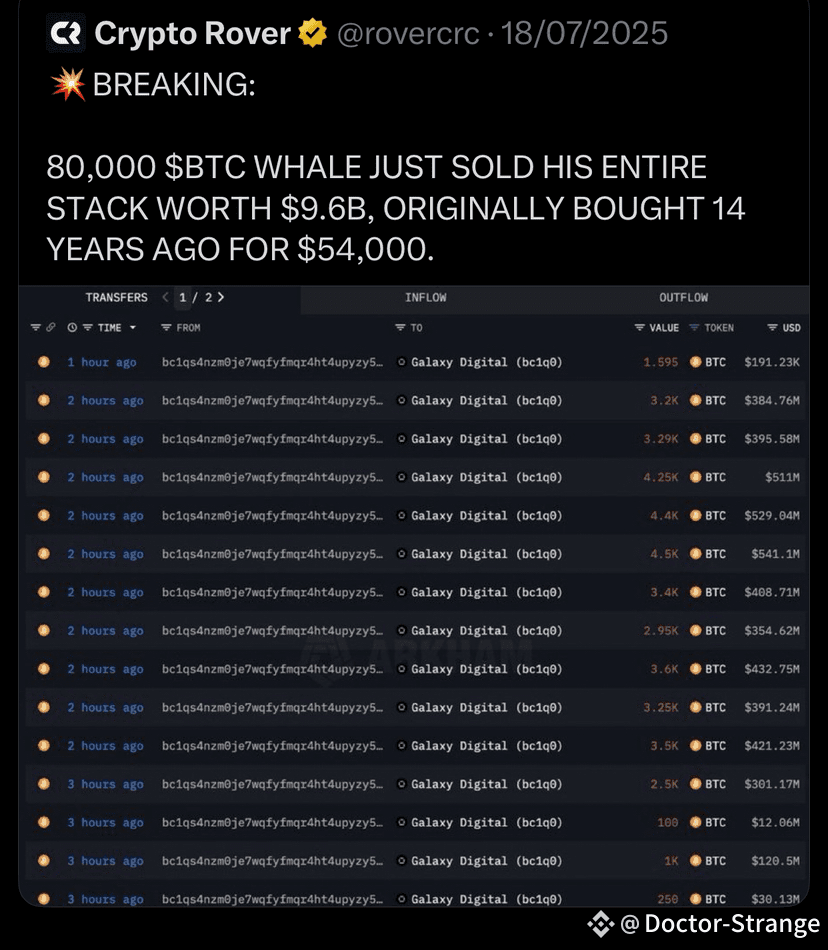Open the filter beside the FROM column
The image size is (828, 950).
[x=166, y=328]
